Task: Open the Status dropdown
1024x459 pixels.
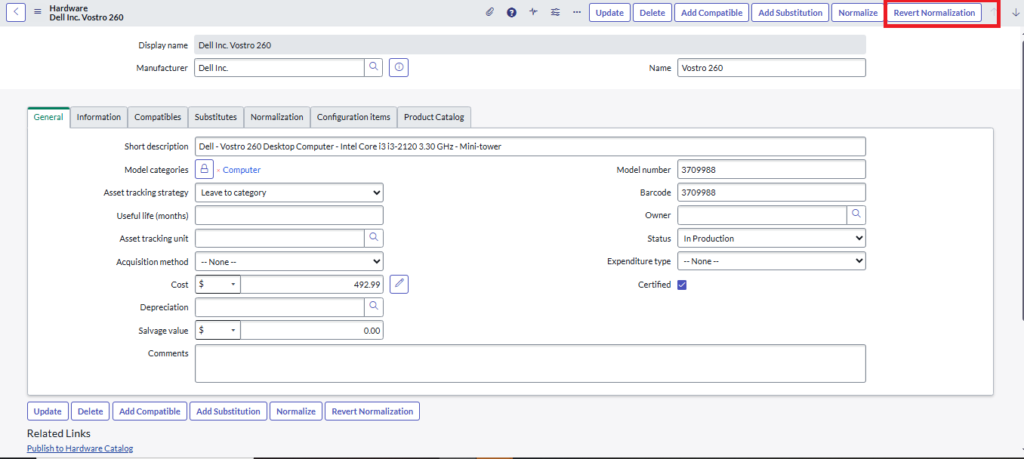Action: [771, 238]
